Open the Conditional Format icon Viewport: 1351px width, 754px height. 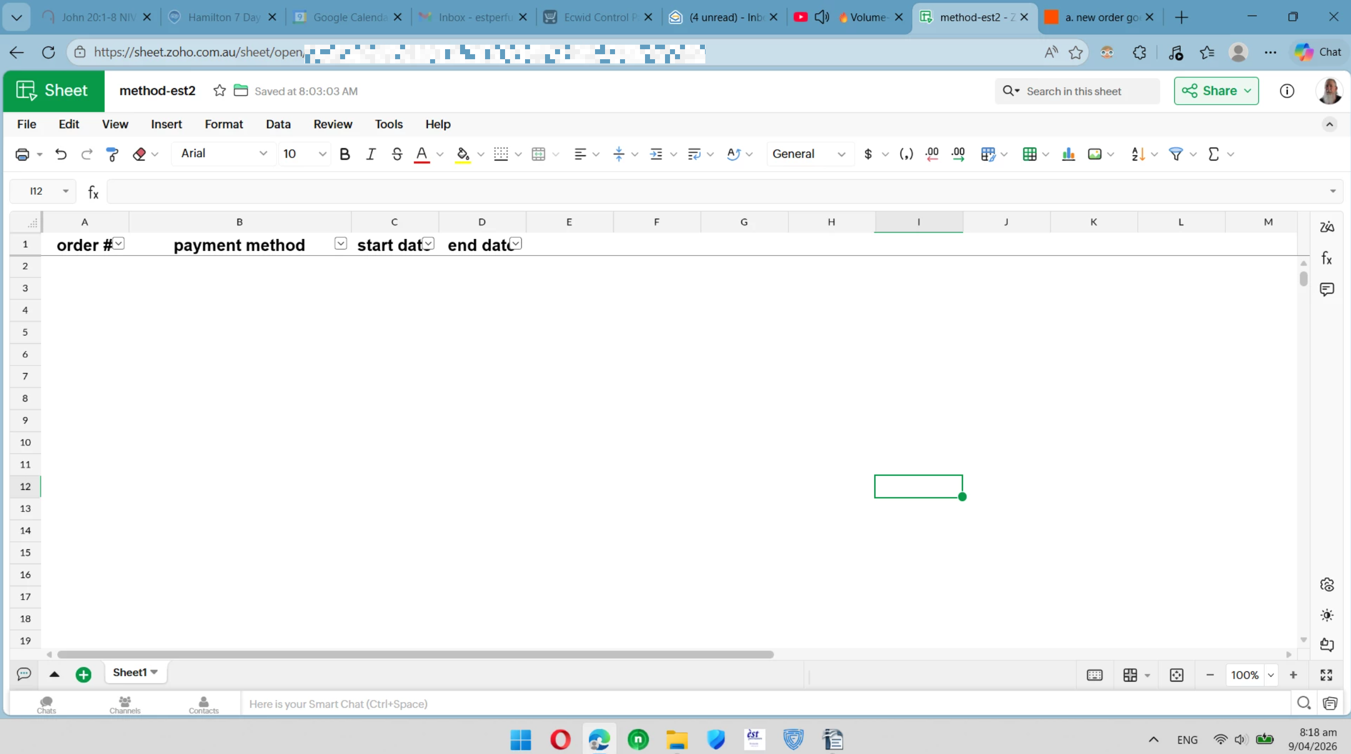[988, 154]
